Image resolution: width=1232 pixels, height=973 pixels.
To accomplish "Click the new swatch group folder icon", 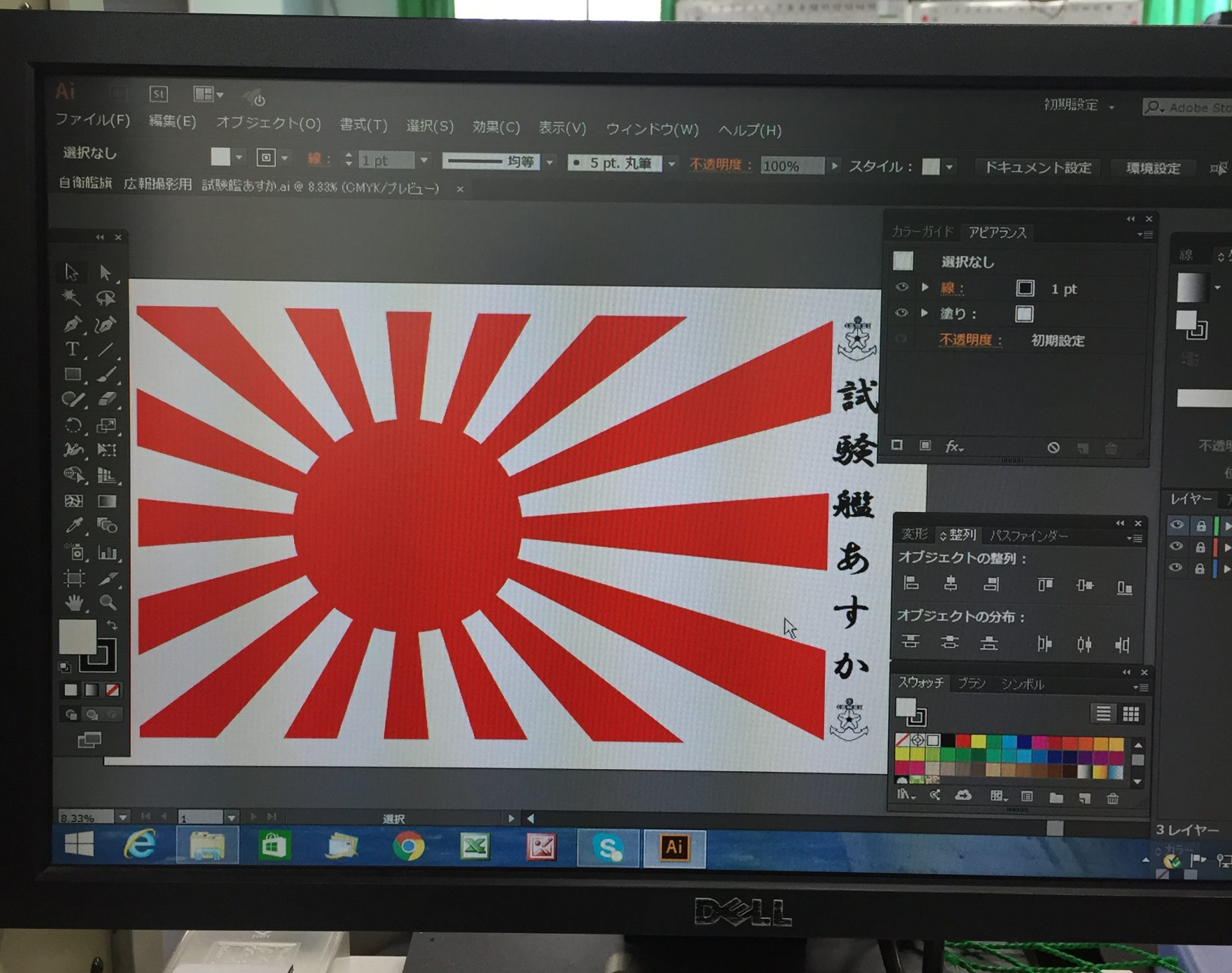I will [x=1056, y=797].
